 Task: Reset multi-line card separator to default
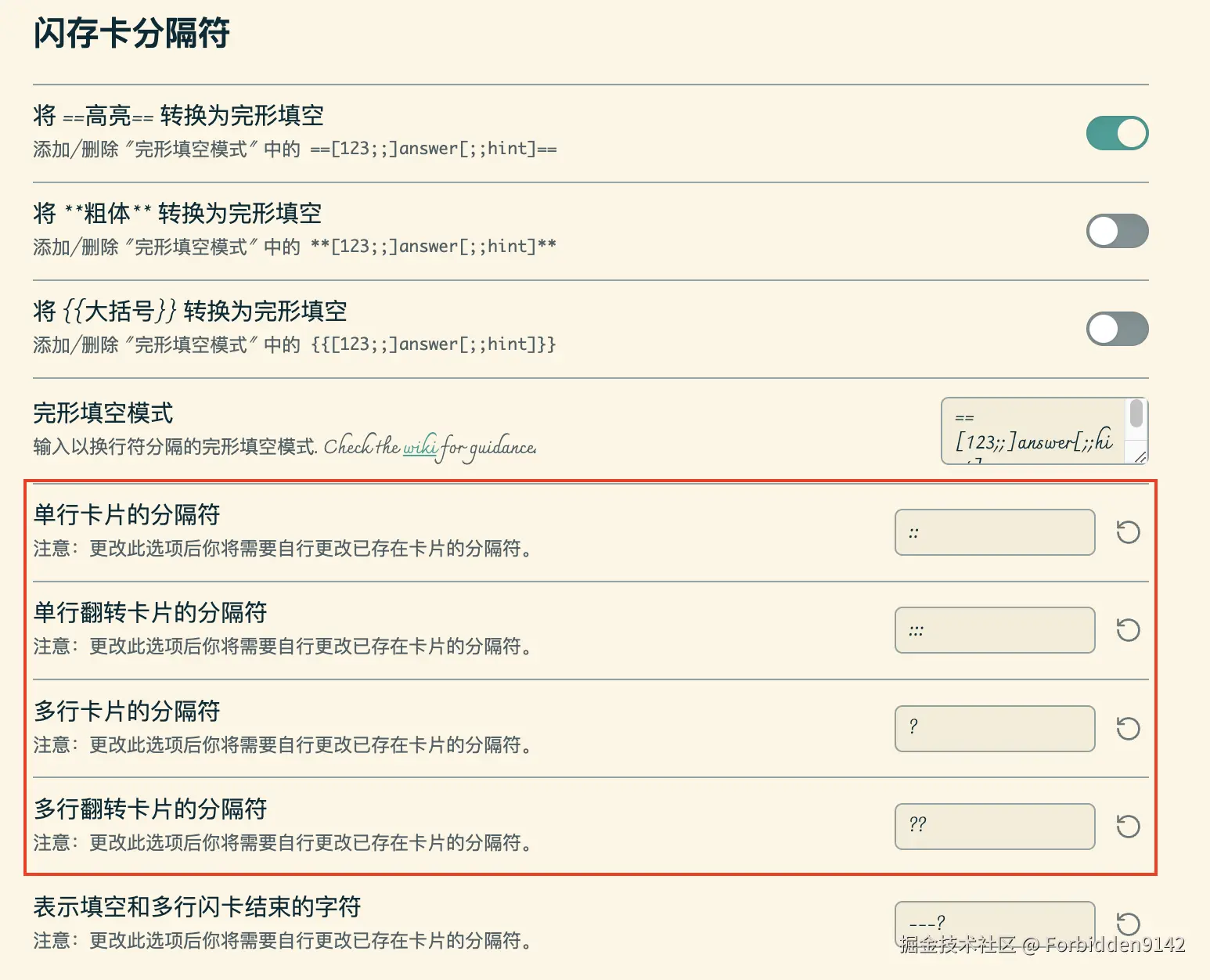click(x=1127, y=729)
